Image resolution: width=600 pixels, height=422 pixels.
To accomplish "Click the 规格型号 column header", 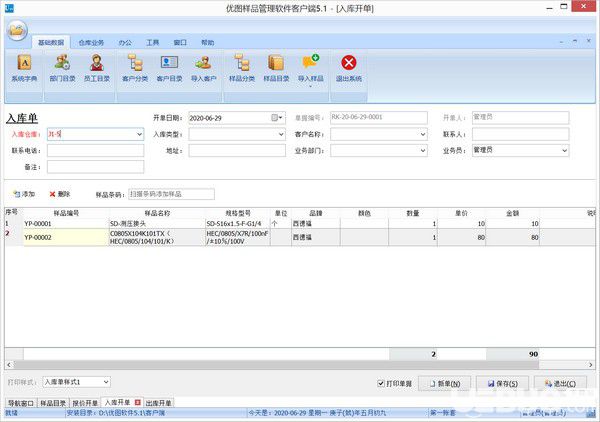I will pyautogui.click(x=238, y=213).
